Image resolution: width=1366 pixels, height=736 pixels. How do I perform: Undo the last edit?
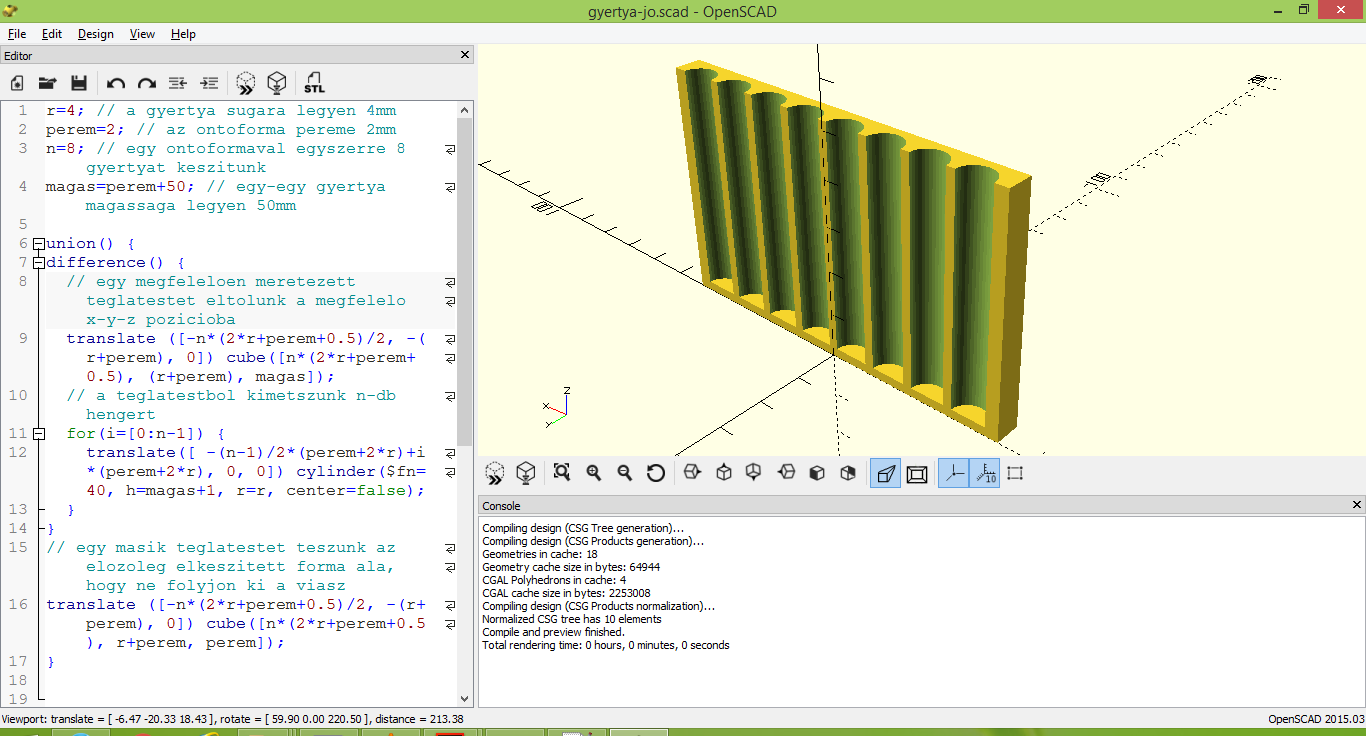click(x=116, y=83)
